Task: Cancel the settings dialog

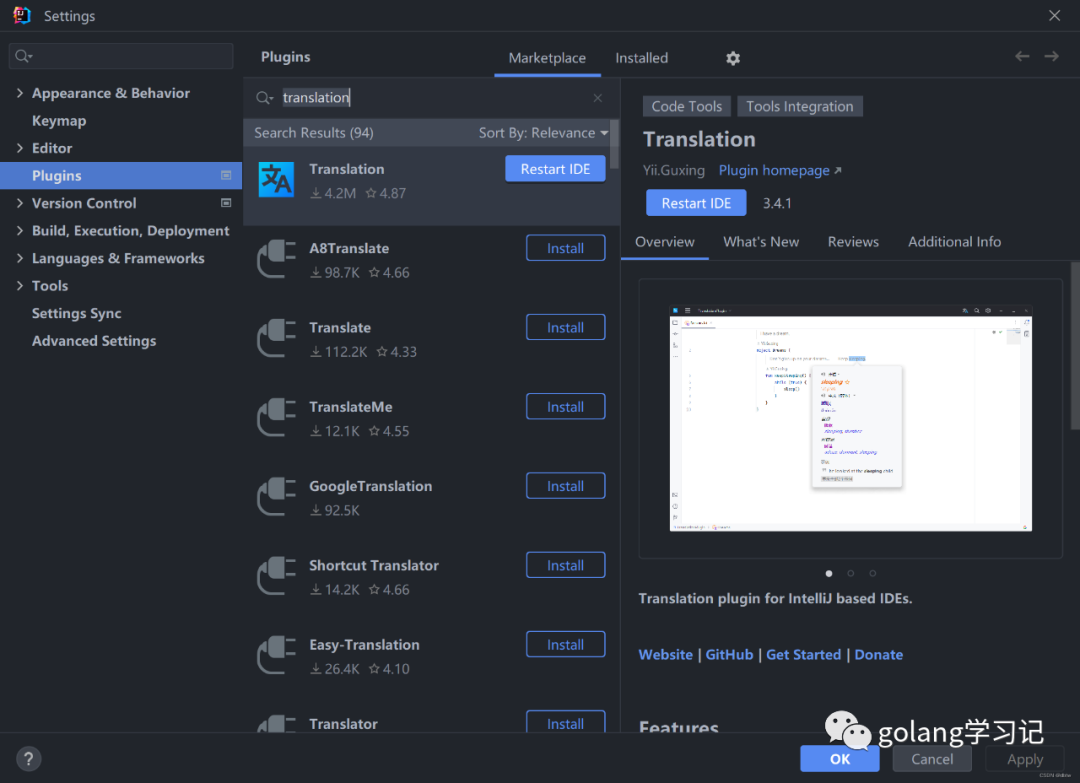Action: [x=932, y=759]
